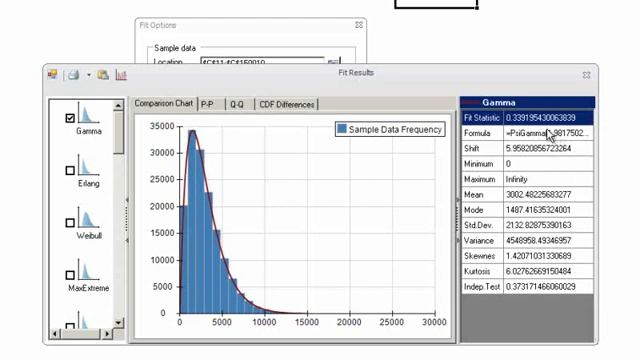Click the distribution list scroll right arrow
640x360 pixels.
click(107, 334)
